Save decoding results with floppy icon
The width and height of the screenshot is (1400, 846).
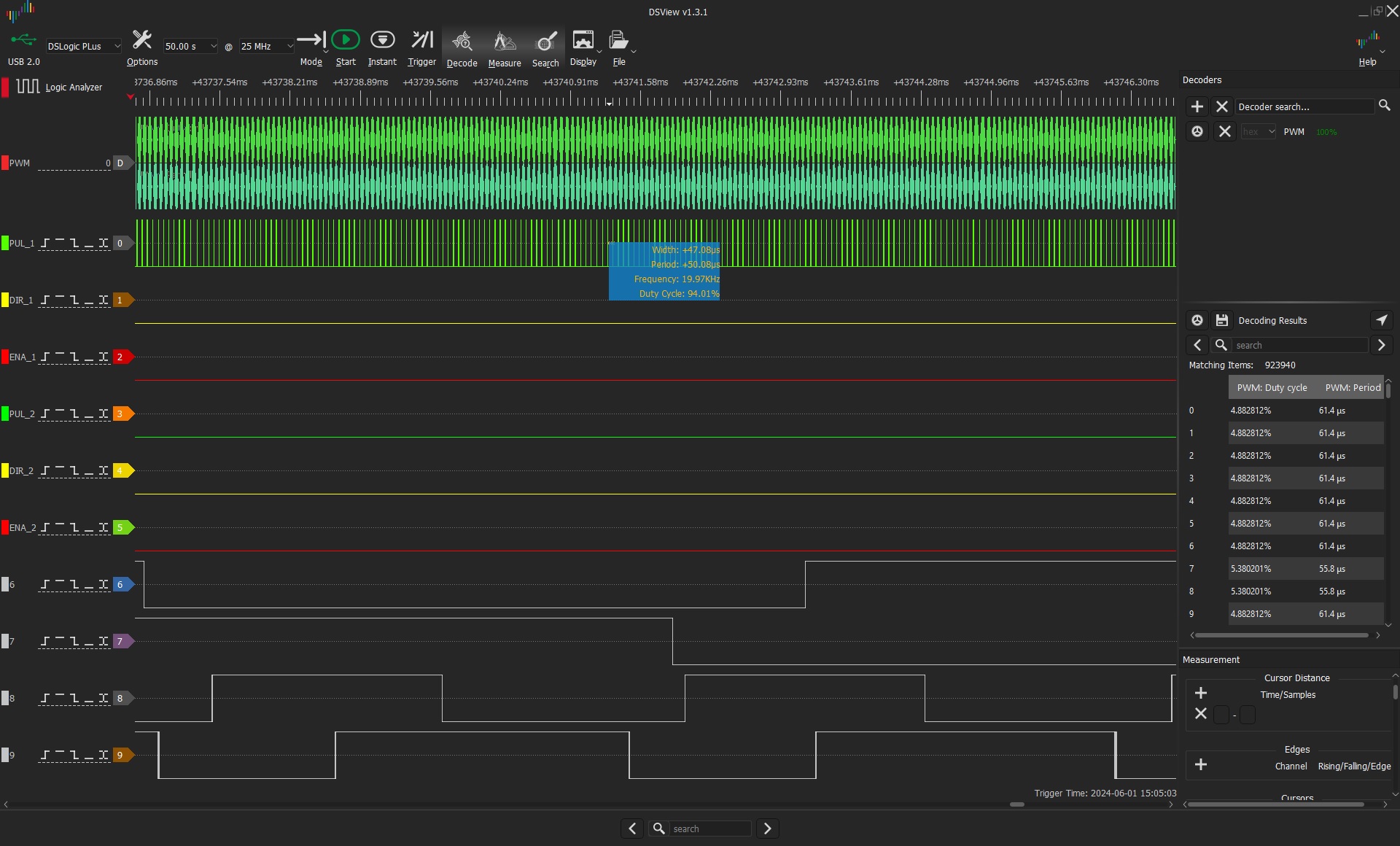tap(1222, 321)
